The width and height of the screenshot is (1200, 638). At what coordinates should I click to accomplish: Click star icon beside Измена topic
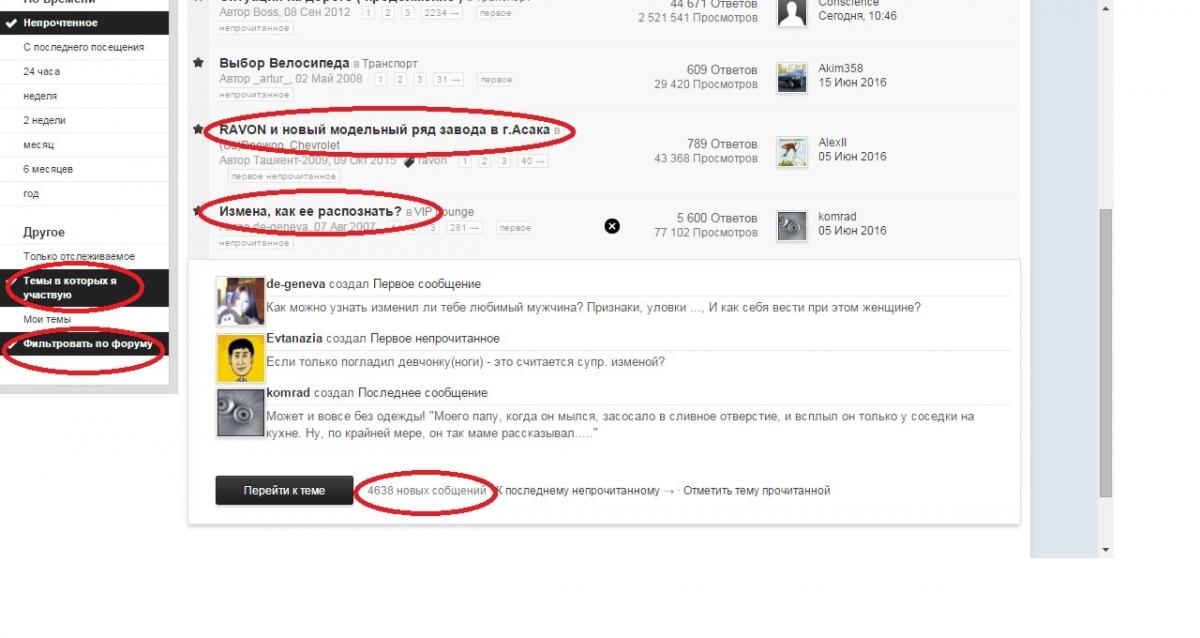[198, 211]
